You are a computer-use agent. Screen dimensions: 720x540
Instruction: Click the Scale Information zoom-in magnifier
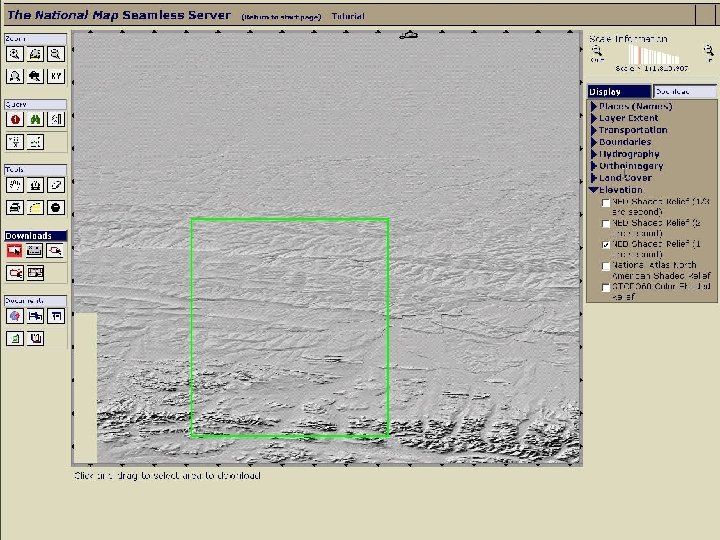click(x=709, y=50)
